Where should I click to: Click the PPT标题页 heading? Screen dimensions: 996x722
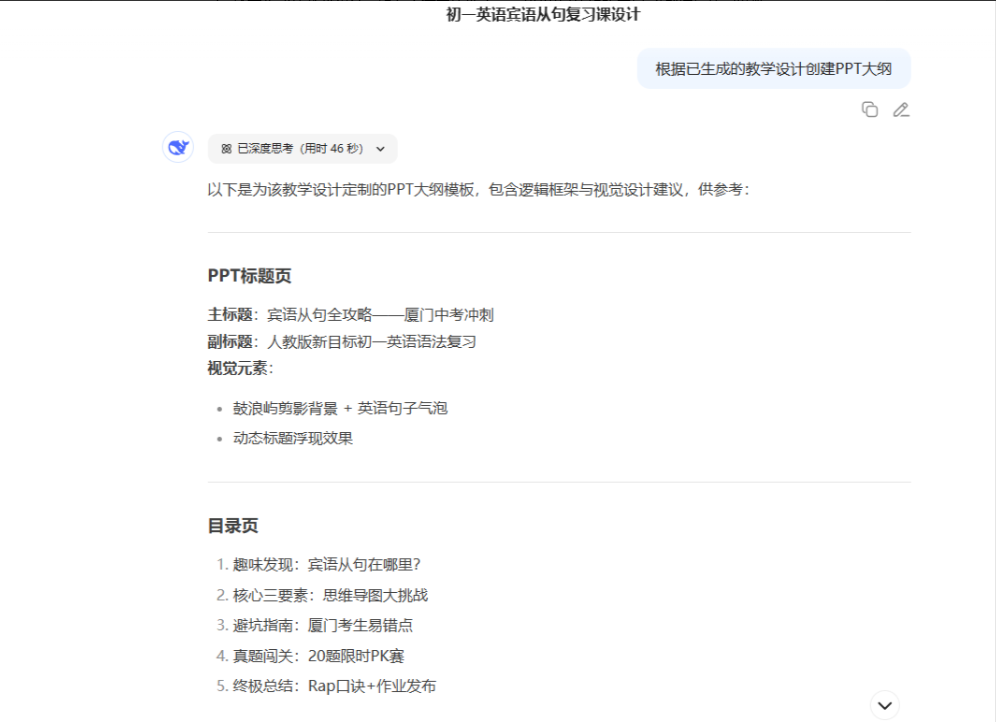250,276
